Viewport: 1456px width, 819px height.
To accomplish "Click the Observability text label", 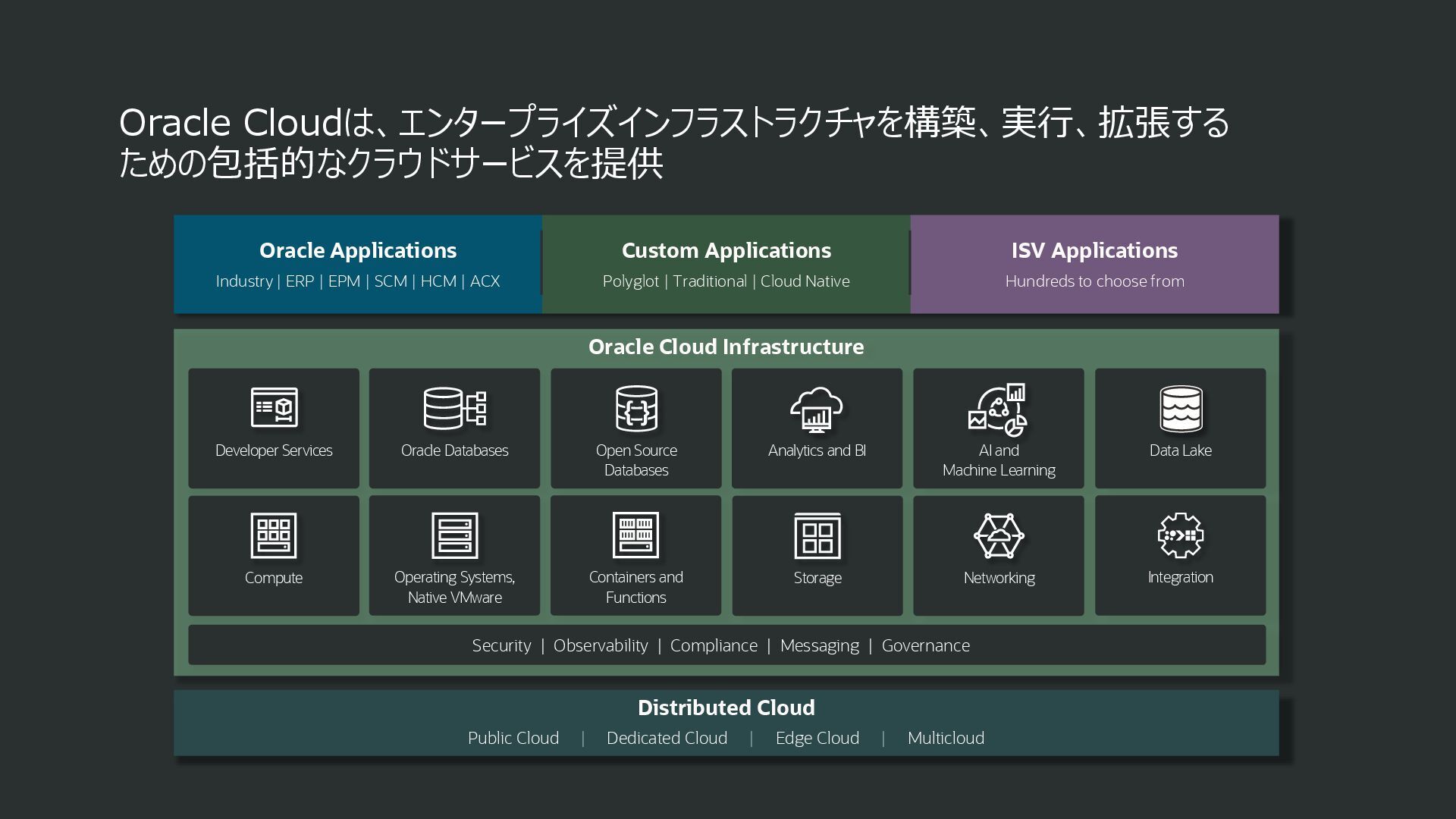I will pos(601,645).
